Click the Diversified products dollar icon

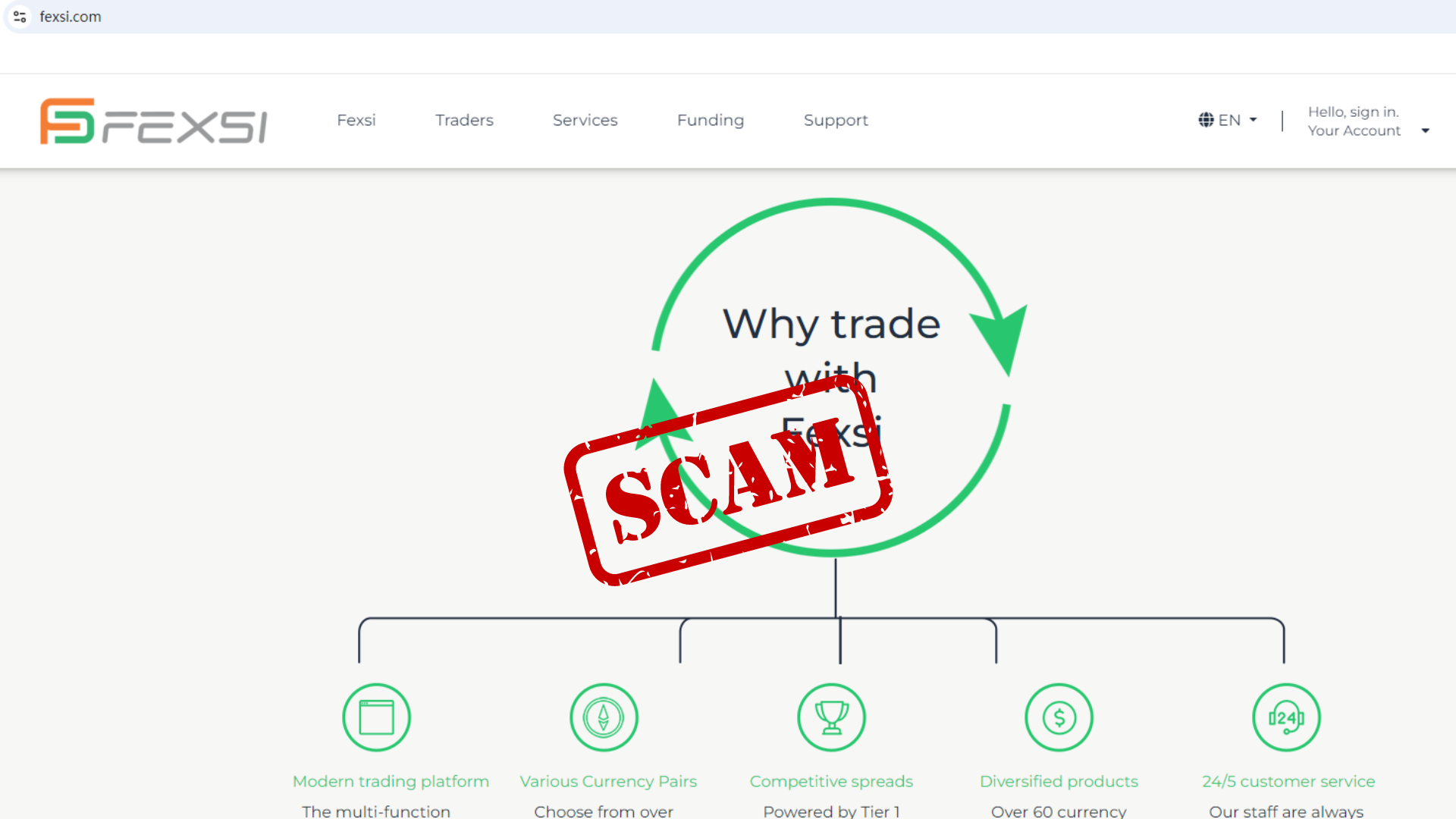click(x=1059, y=717)
